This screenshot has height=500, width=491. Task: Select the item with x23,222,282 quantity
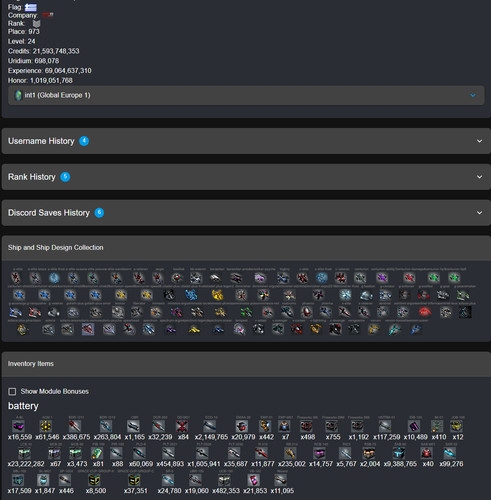24,453
